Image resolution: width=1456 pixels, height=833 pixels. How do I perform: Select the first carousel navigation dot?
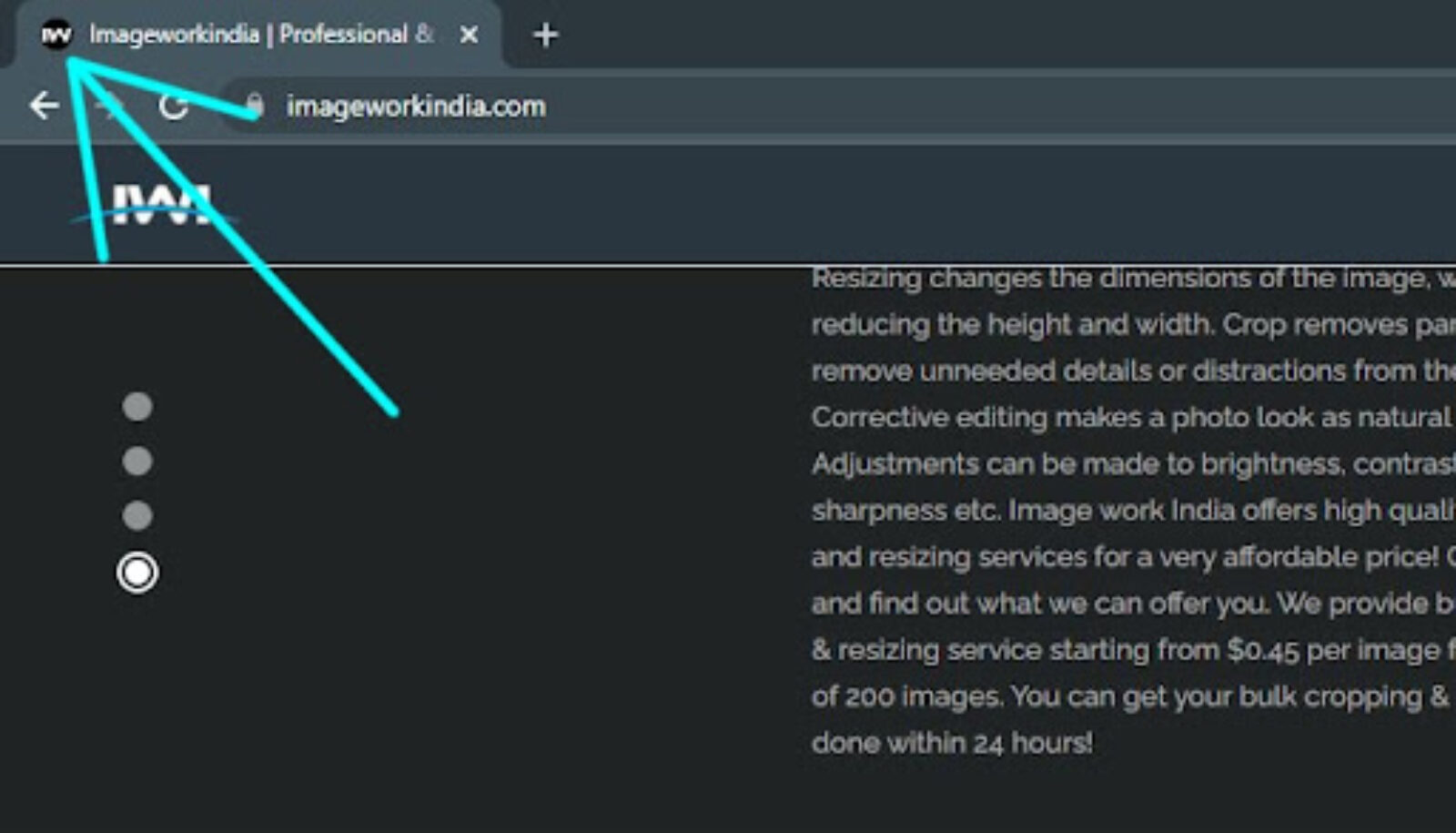(x=136, y=409)
